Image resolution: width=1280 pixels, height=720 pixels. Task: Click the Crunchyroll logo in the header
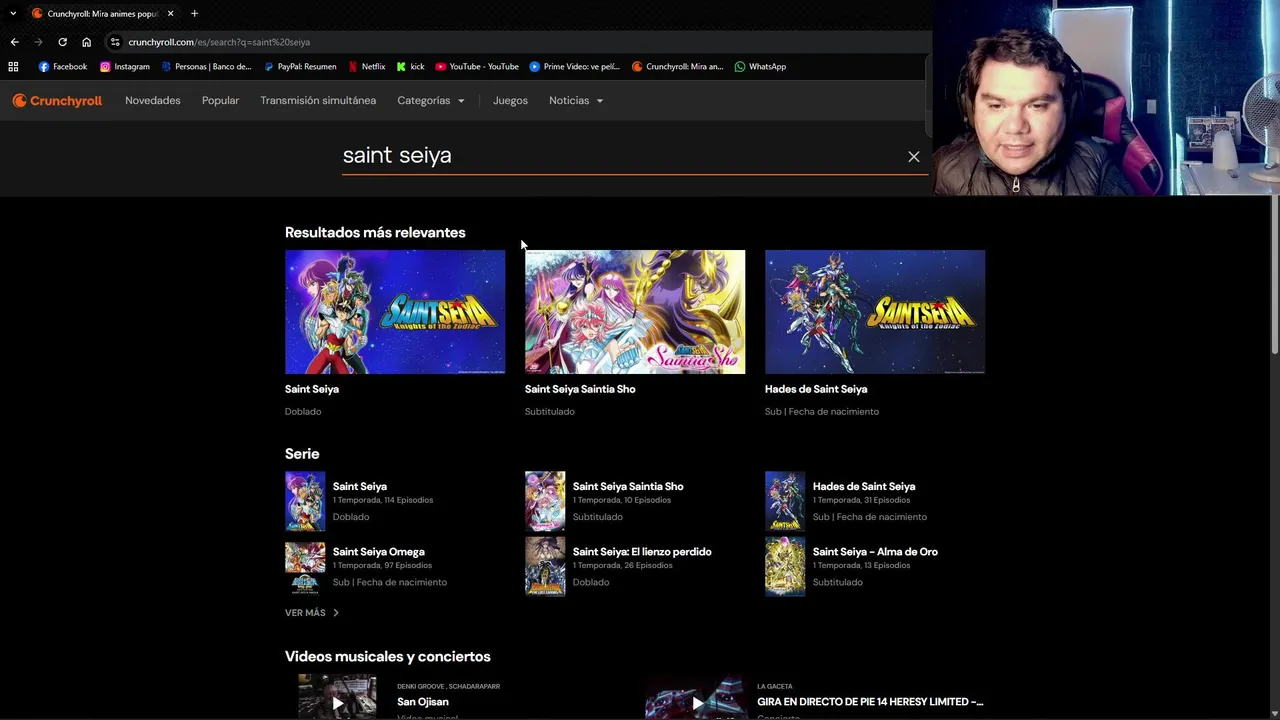tap(57, 100)
